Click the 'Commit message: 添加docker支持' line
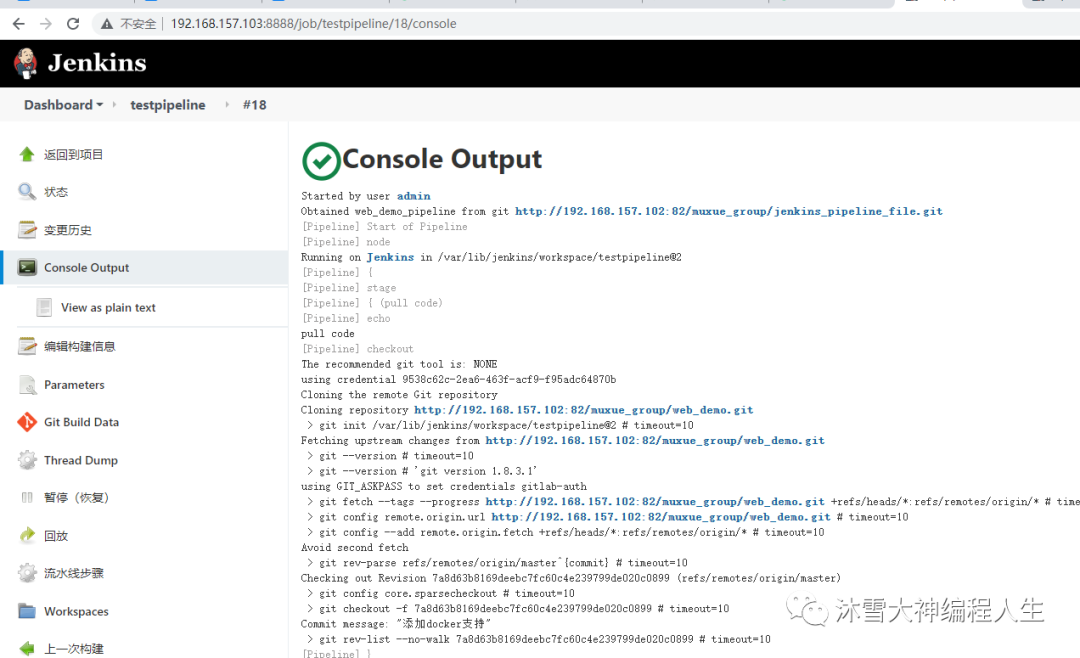 (396, 624)
